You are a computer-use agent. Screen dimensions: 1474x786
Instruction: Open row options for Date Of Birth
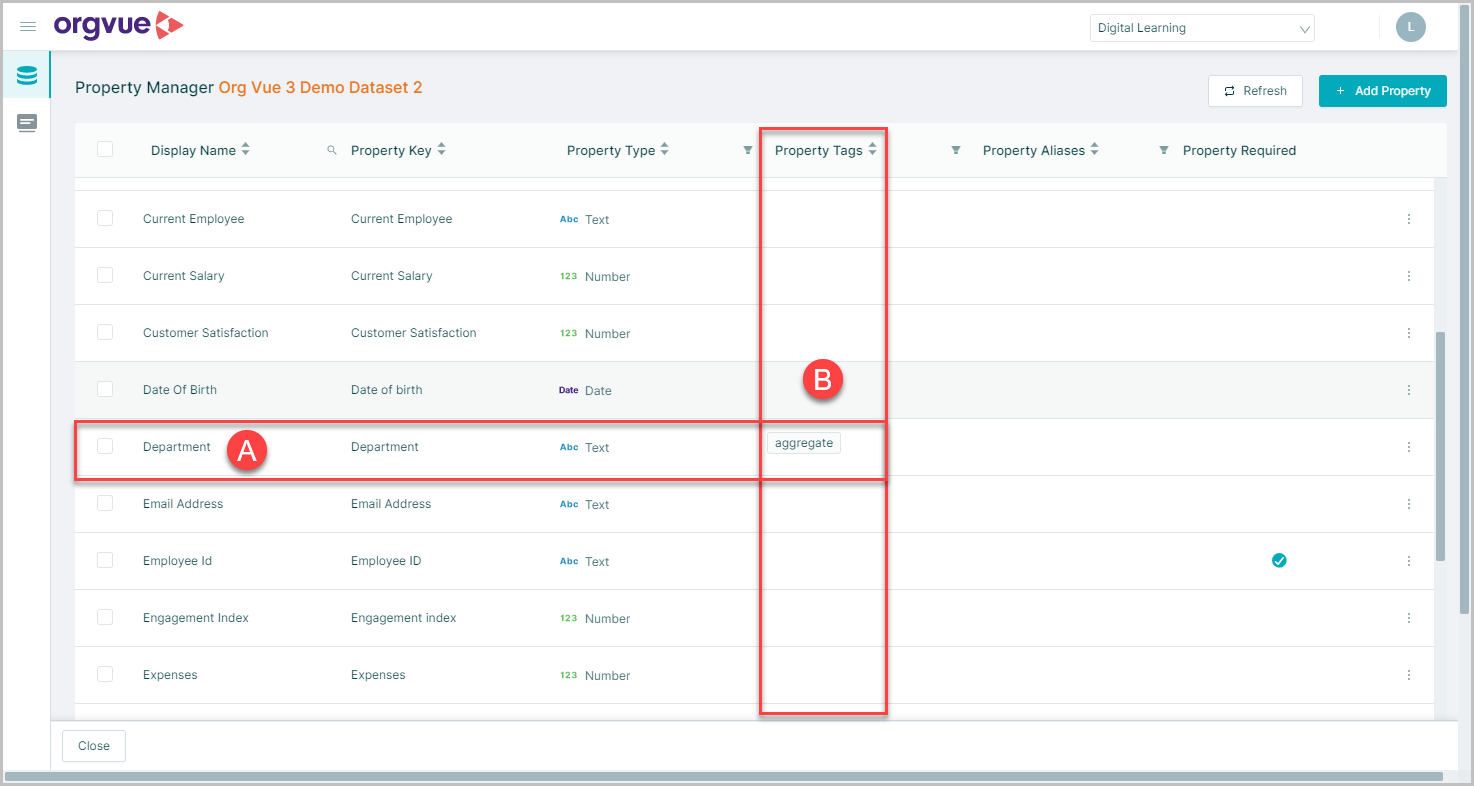1409,390
